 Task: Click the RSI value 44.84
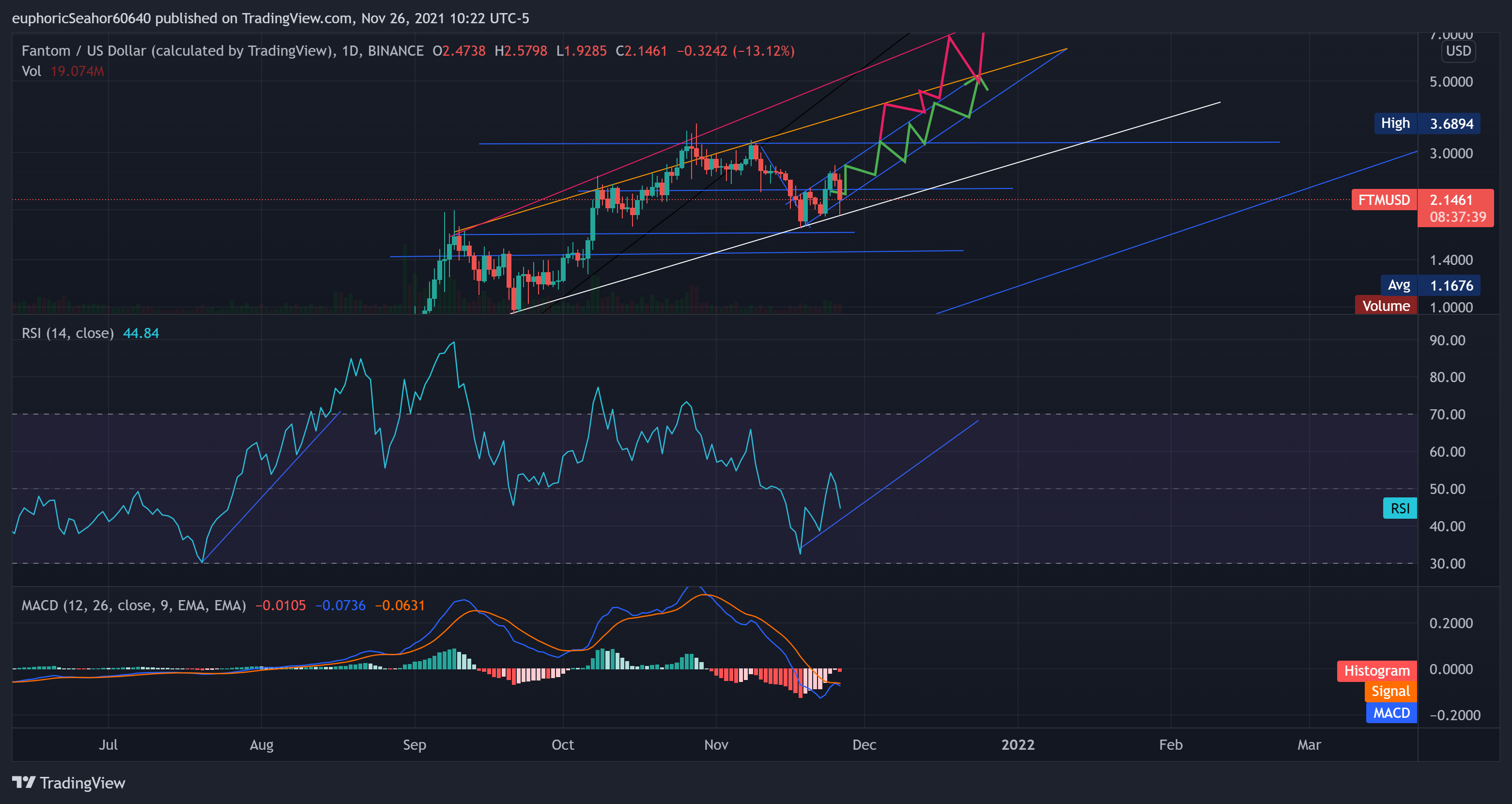coord(141,333)
